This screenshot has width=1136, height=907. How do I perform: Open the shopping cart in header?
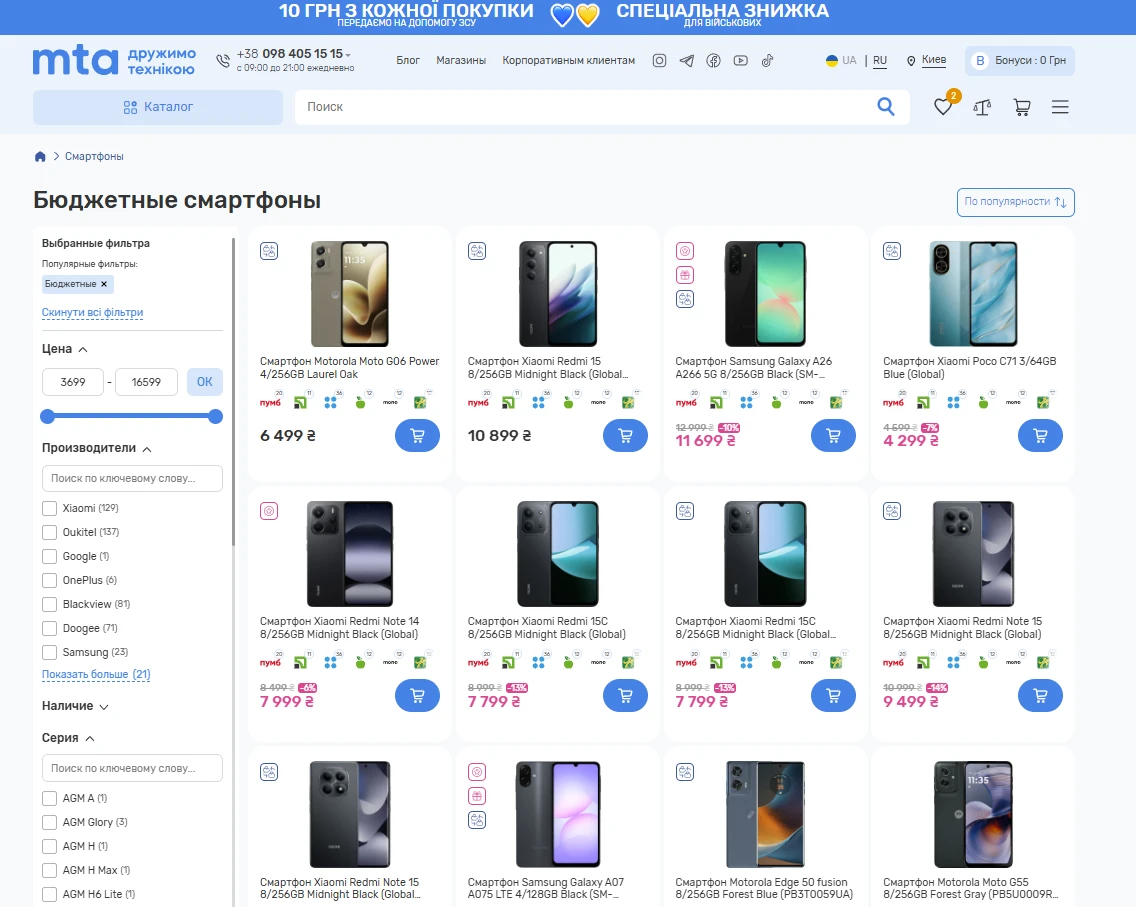point(1022,107)
